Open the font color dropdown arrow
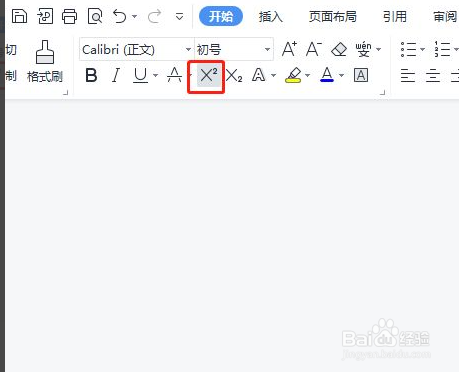Viewport: 459px width, 372px height. (x=341, y=75)
